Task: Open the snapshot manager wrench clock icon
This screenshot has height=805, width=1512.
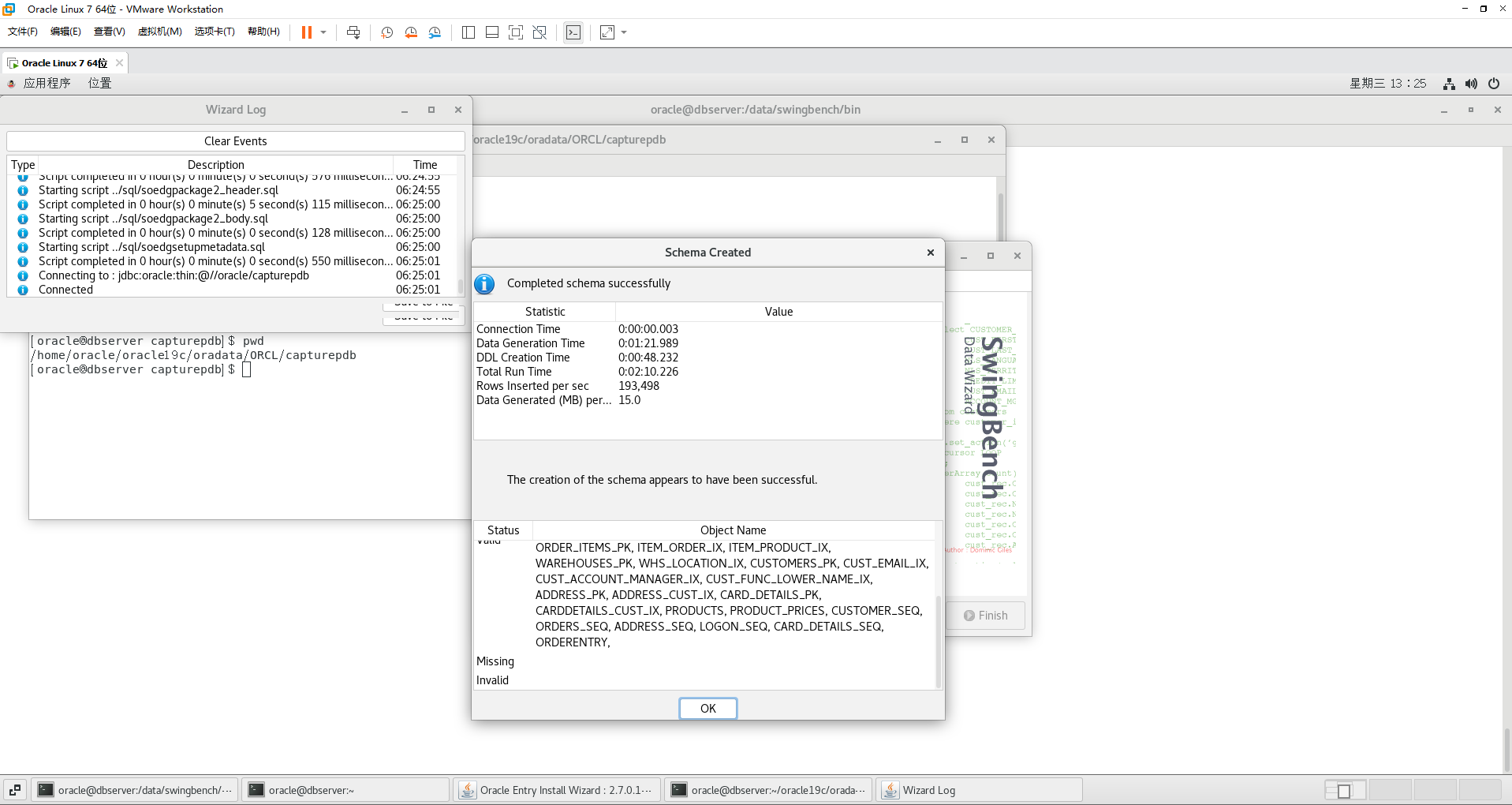Action: 435,32
